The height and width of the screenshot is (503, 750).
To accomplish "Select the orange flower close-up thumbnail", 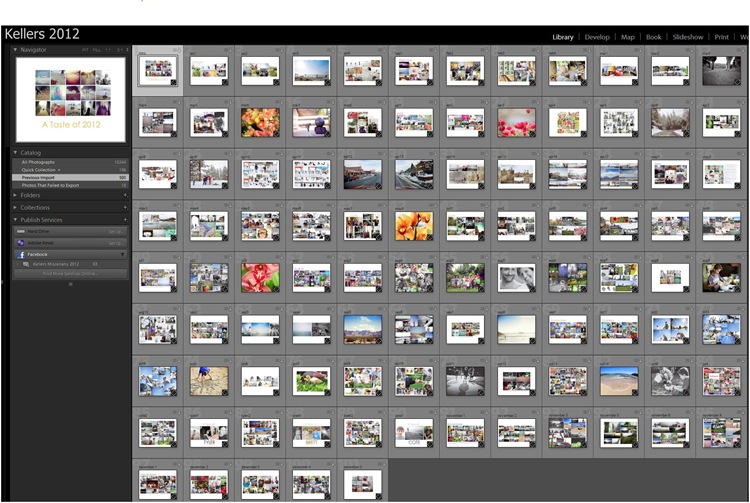I will (x=260, y=122).
